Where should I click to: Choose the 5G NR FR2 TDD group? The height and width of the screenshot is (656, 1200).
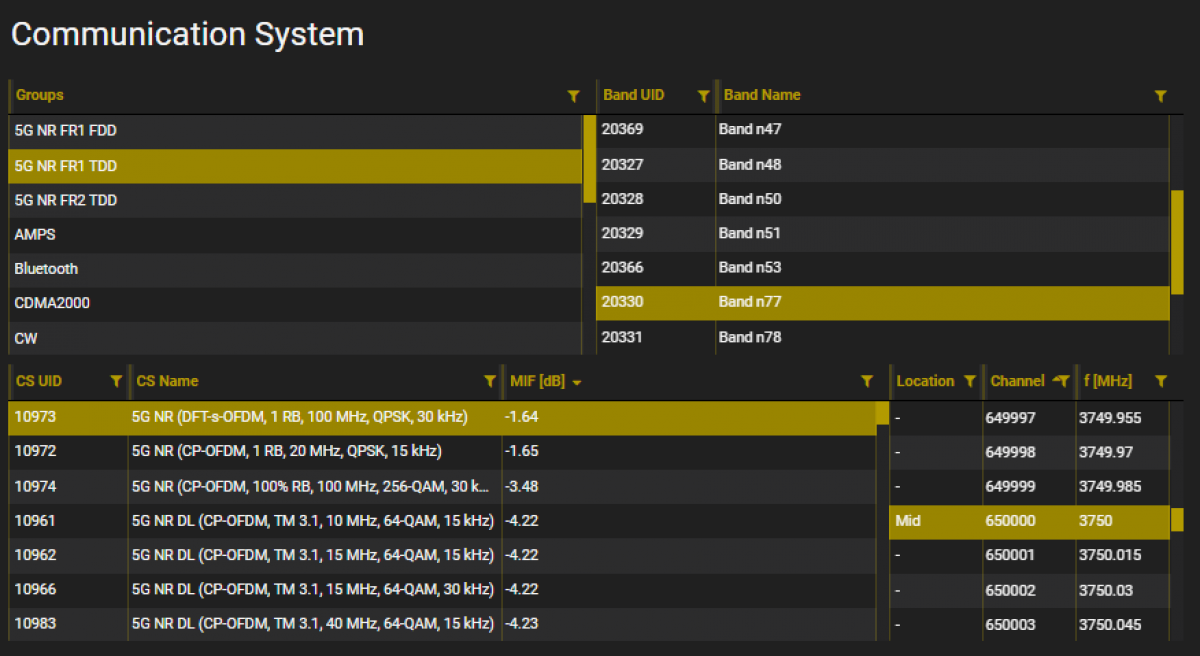tap(150, 200)
